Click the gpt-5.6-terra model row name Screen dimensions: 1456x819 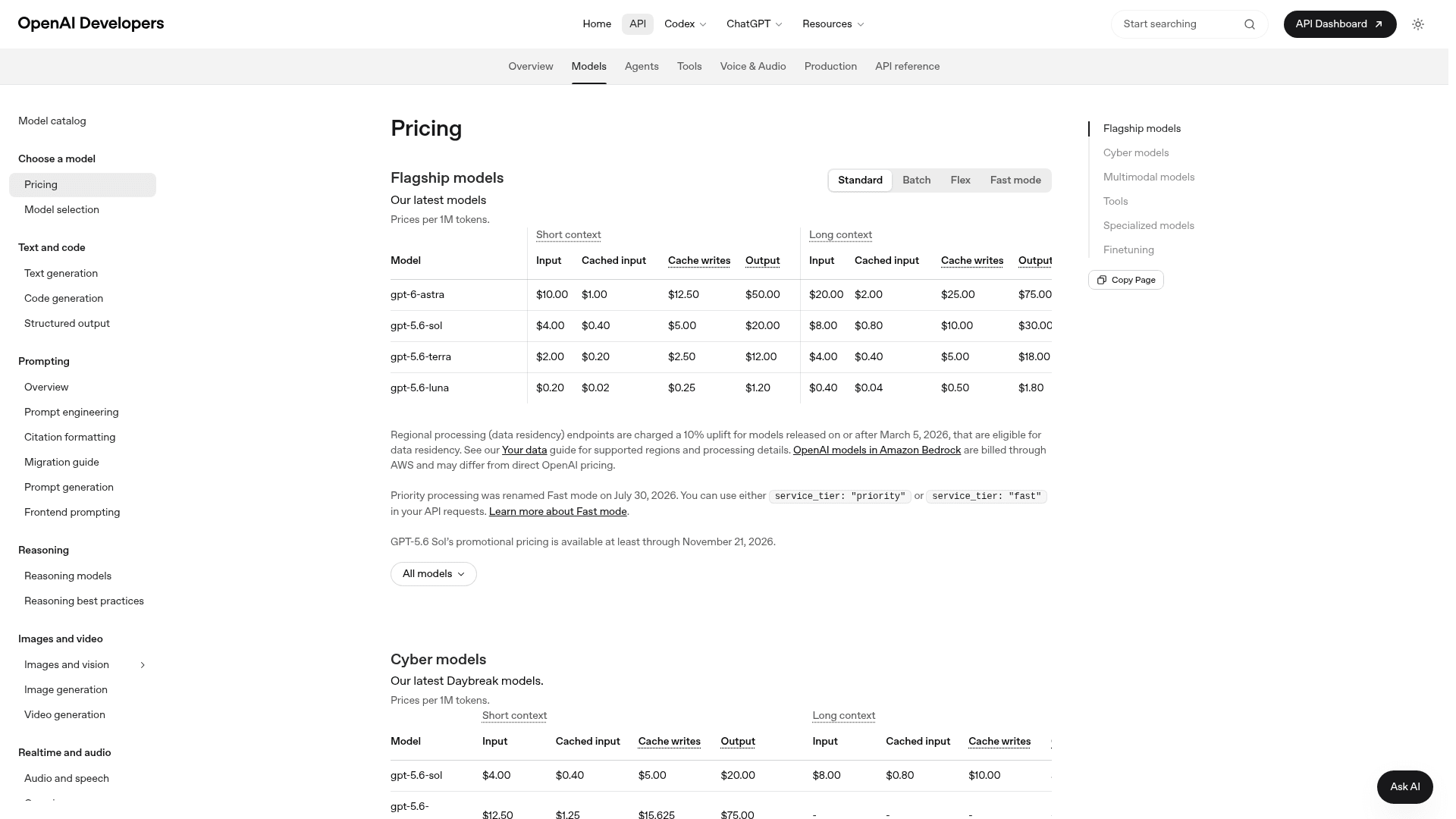point(421,357)
